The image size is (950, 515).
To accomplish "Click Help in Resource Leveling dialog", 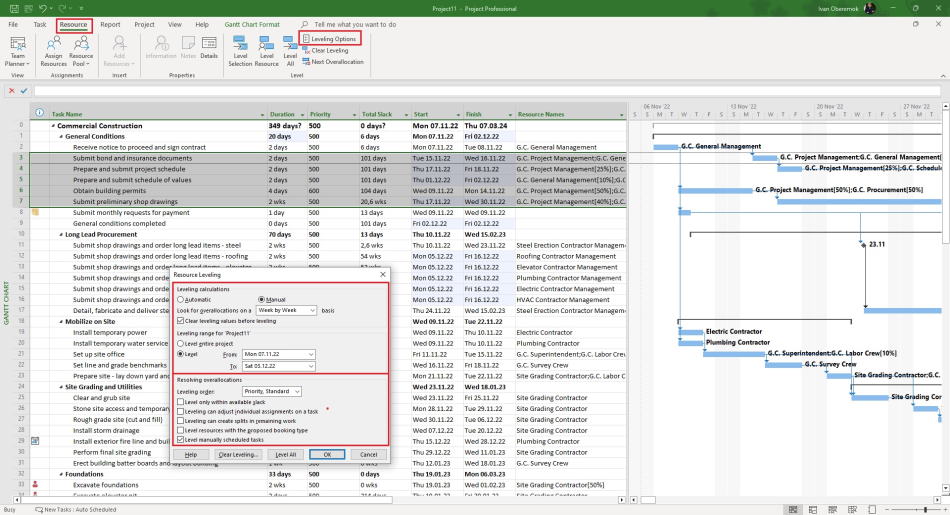I will [191, 454].
